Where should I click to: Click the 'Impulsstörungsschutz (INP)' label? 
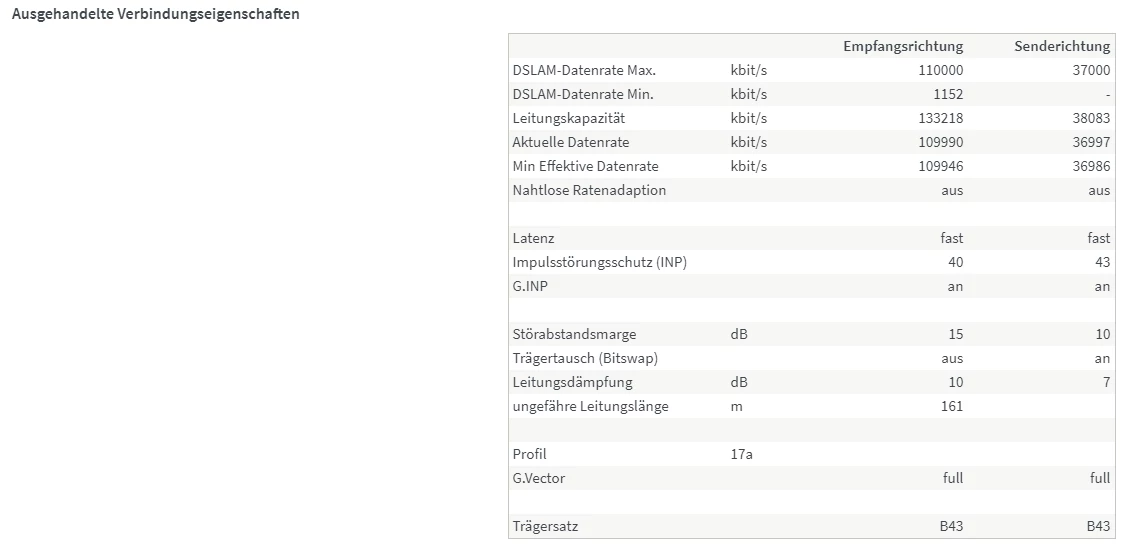click(600, 262)
